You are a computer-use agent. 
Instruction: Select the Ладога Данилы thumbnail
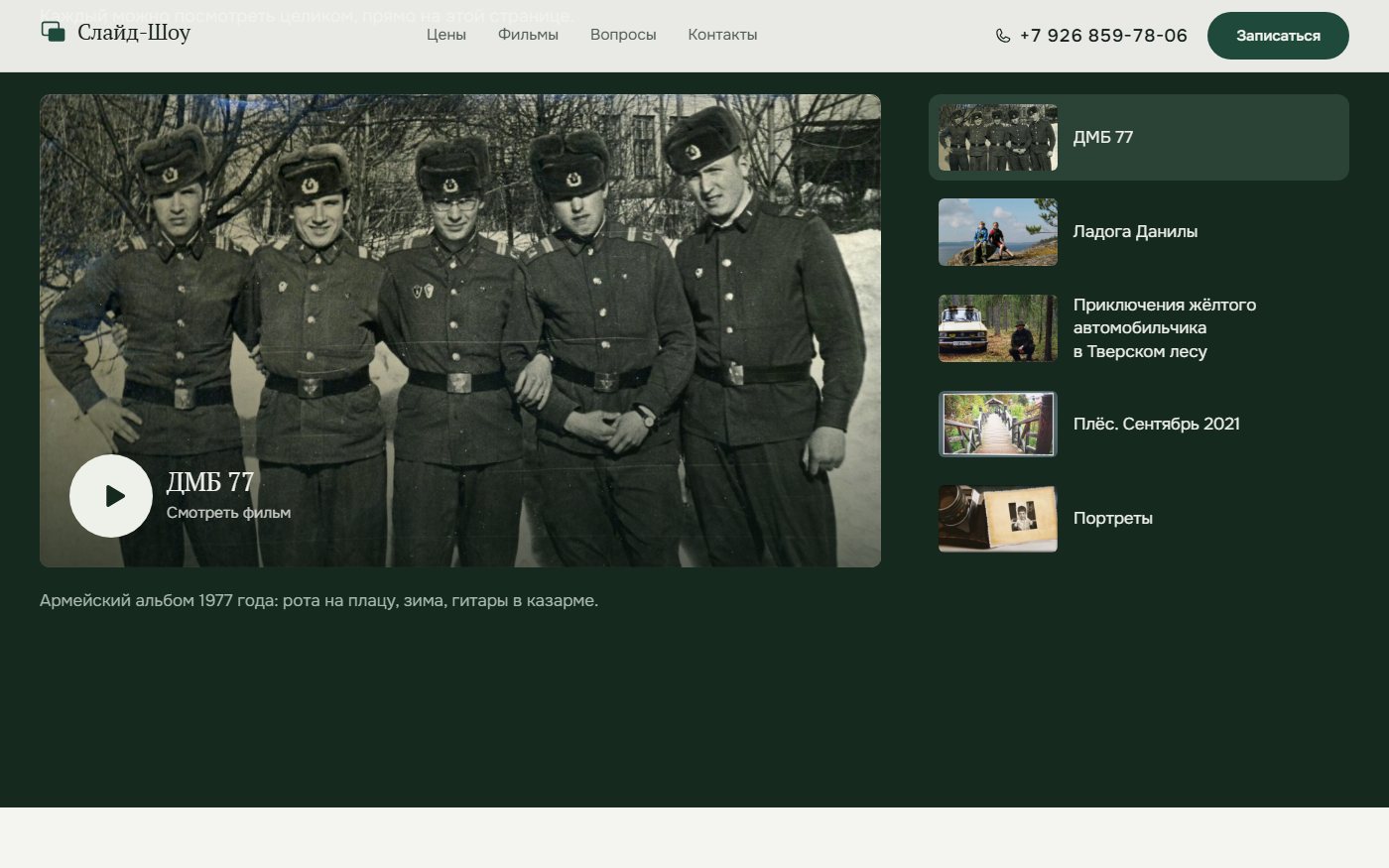click(998, 232)
